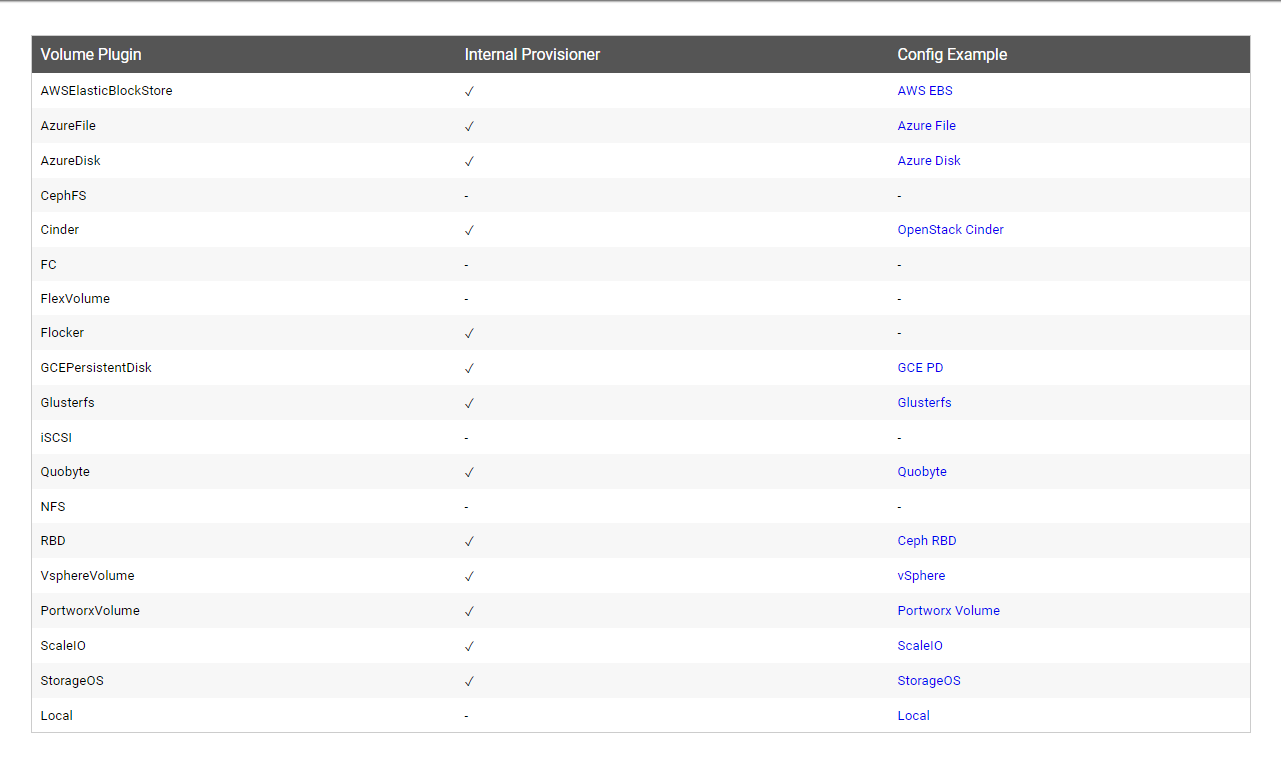The height and width of the screenshot is (762, 1281).
Task: Select the AzureDisk plugin name
Action: pyautogui.click(x=70, y=161)
